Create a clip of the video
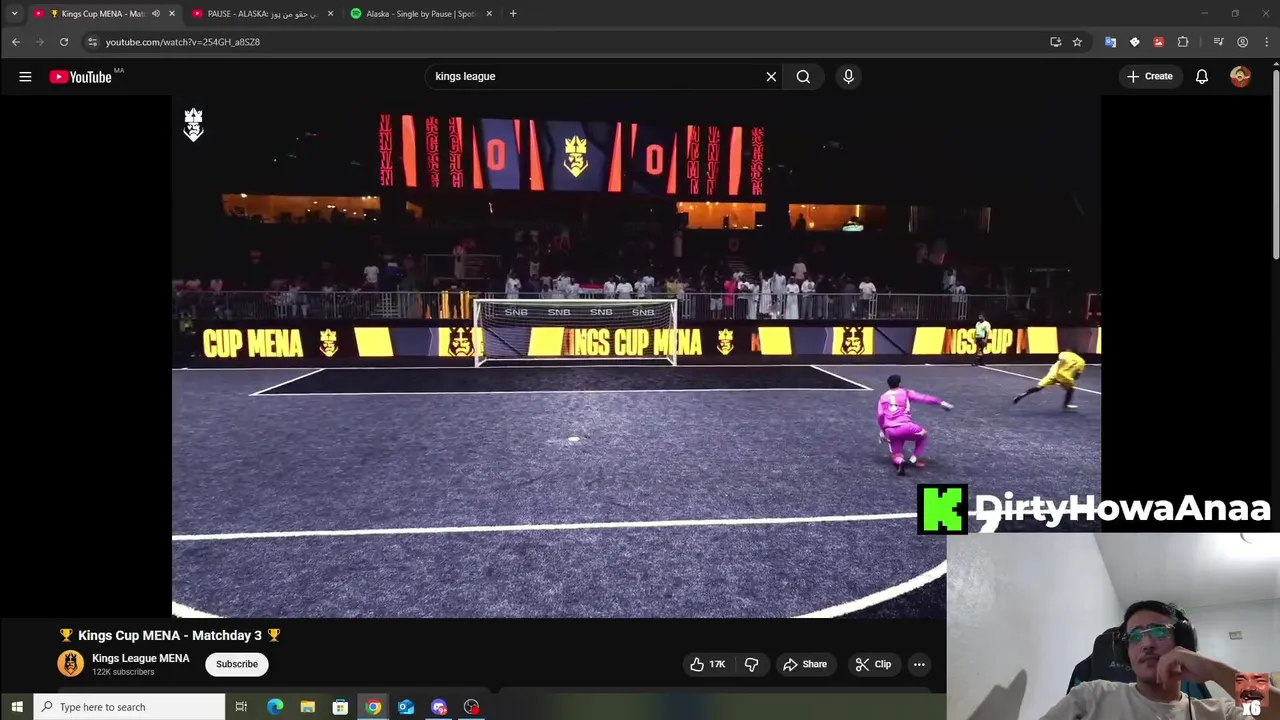The width and height of the screenshot is (1280, 720). tap(873, 664)
